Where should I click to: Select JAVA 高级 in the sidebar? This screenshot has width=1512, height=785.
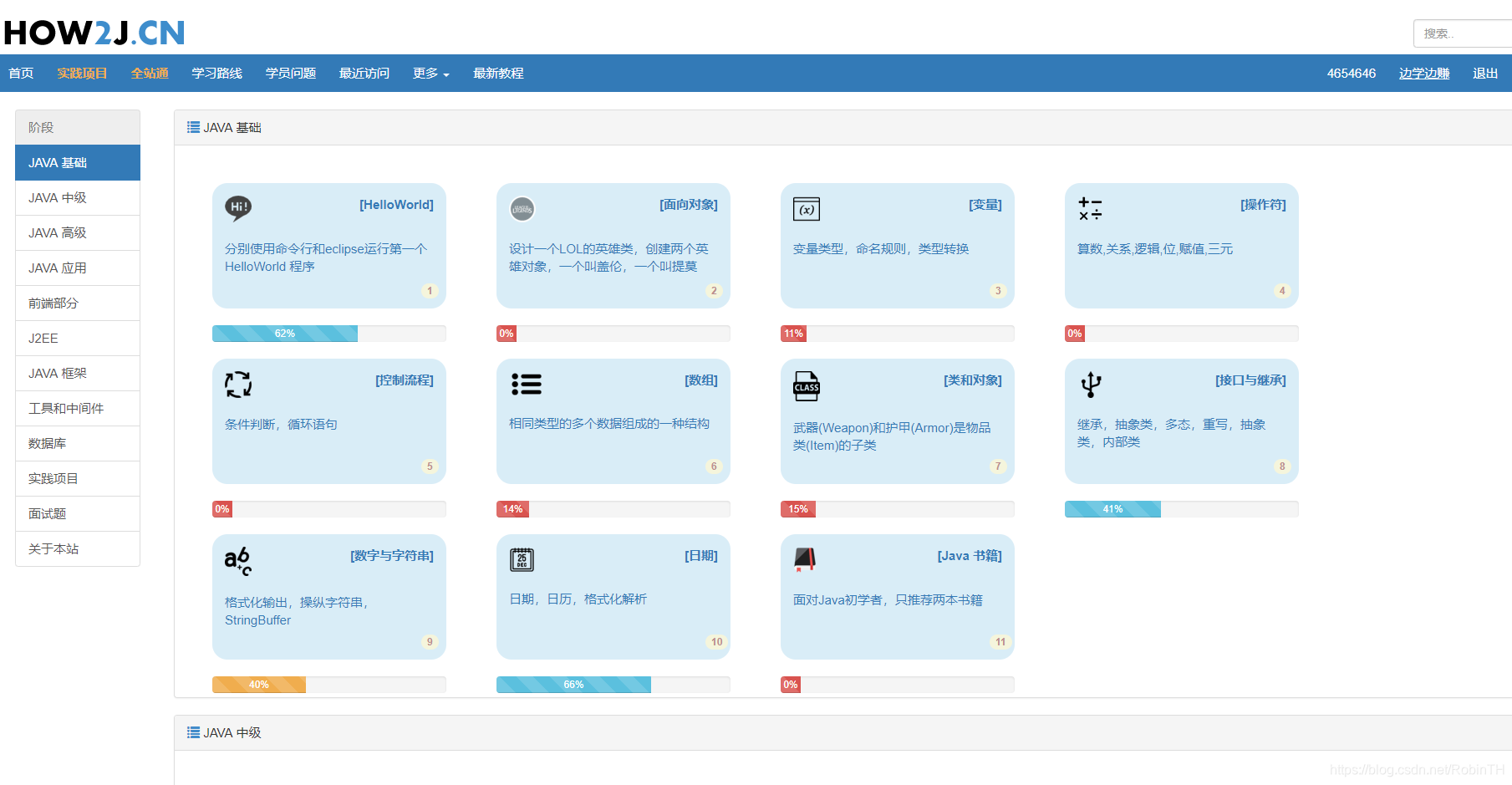(x=78, y=233)
